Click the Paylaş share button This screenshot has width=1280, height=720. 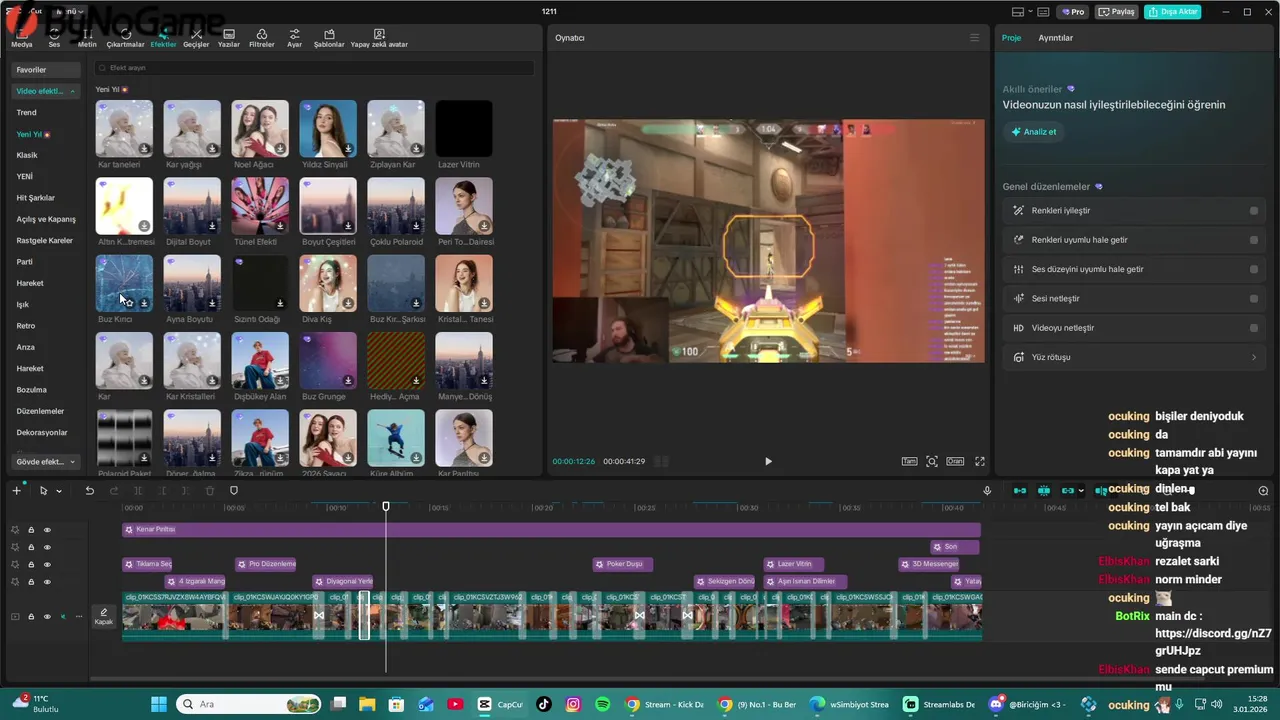pyautogui.click(x=1117, y=12)
